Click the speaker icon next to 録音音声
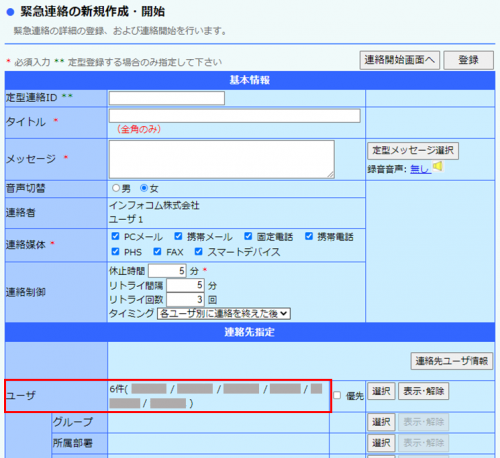 click(x=438, y=166)
